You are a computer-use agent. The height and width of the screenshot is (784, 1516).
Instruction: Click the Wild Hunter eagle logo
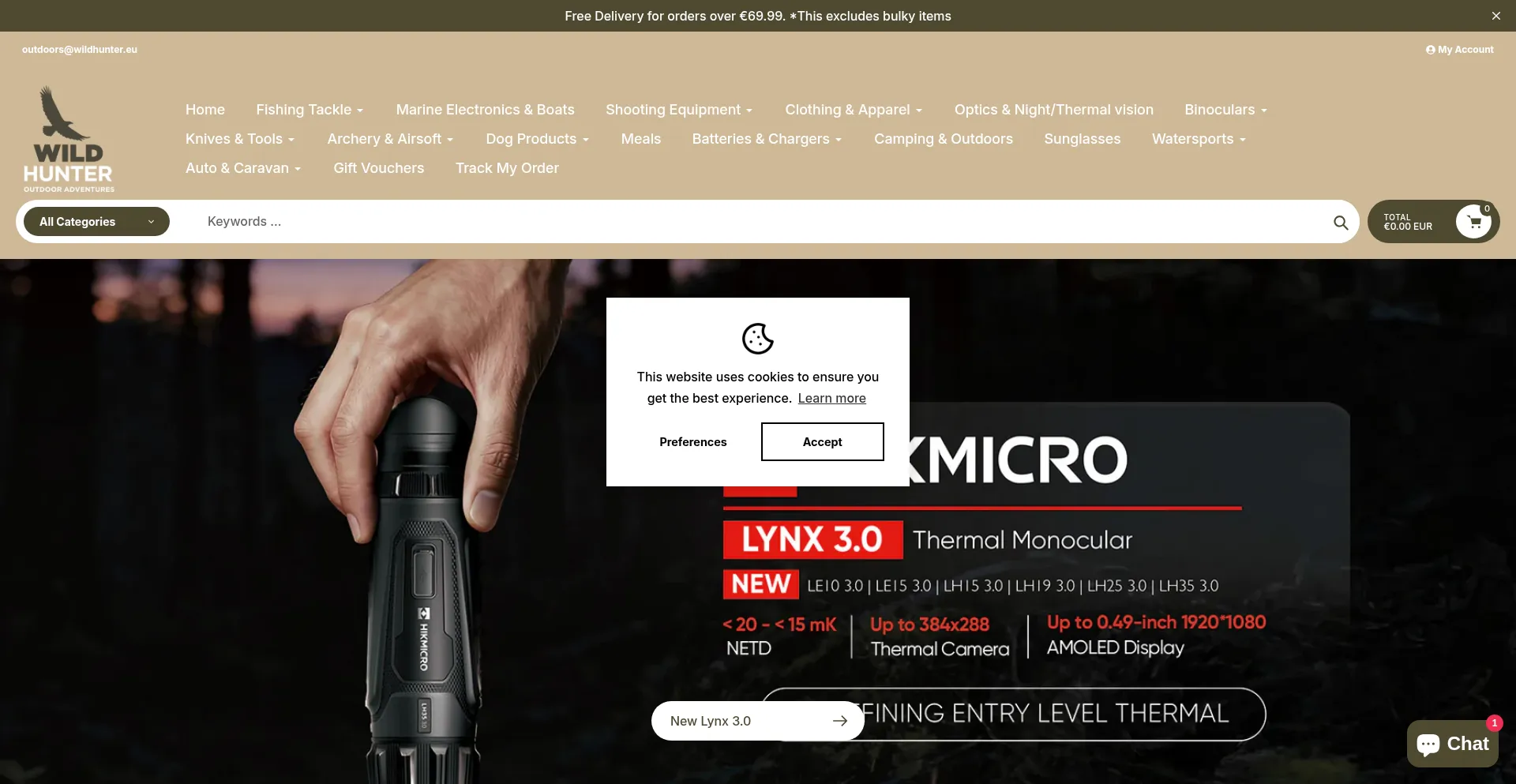point(69,139)
